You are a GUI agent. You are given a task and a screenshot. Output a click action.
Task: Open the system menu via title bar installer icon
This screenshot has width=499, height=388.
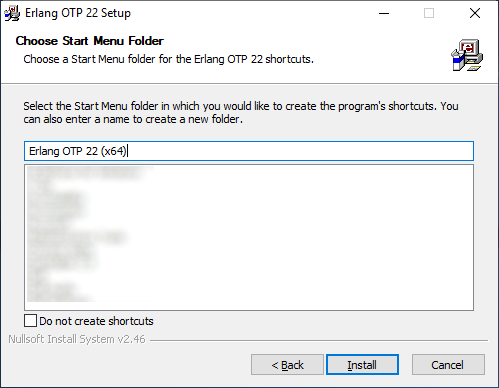tap(12, 13)
